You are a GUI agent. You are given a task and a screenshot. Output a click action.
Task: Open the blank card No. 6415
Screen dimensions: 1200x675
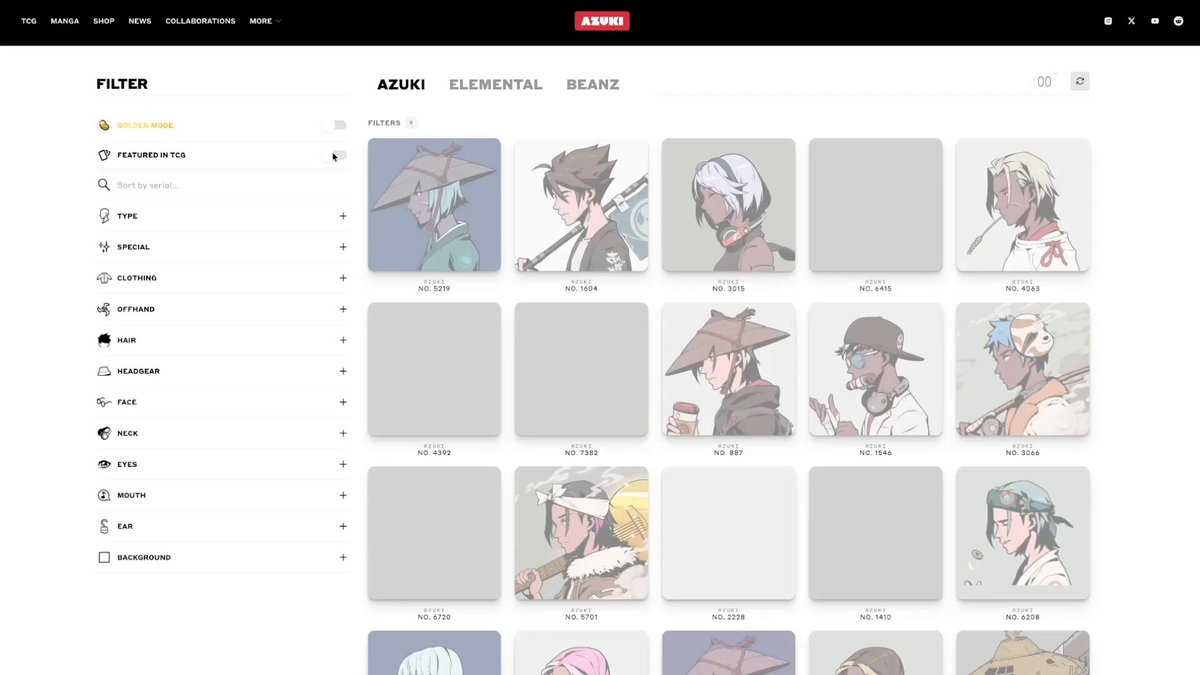[875, 205]
